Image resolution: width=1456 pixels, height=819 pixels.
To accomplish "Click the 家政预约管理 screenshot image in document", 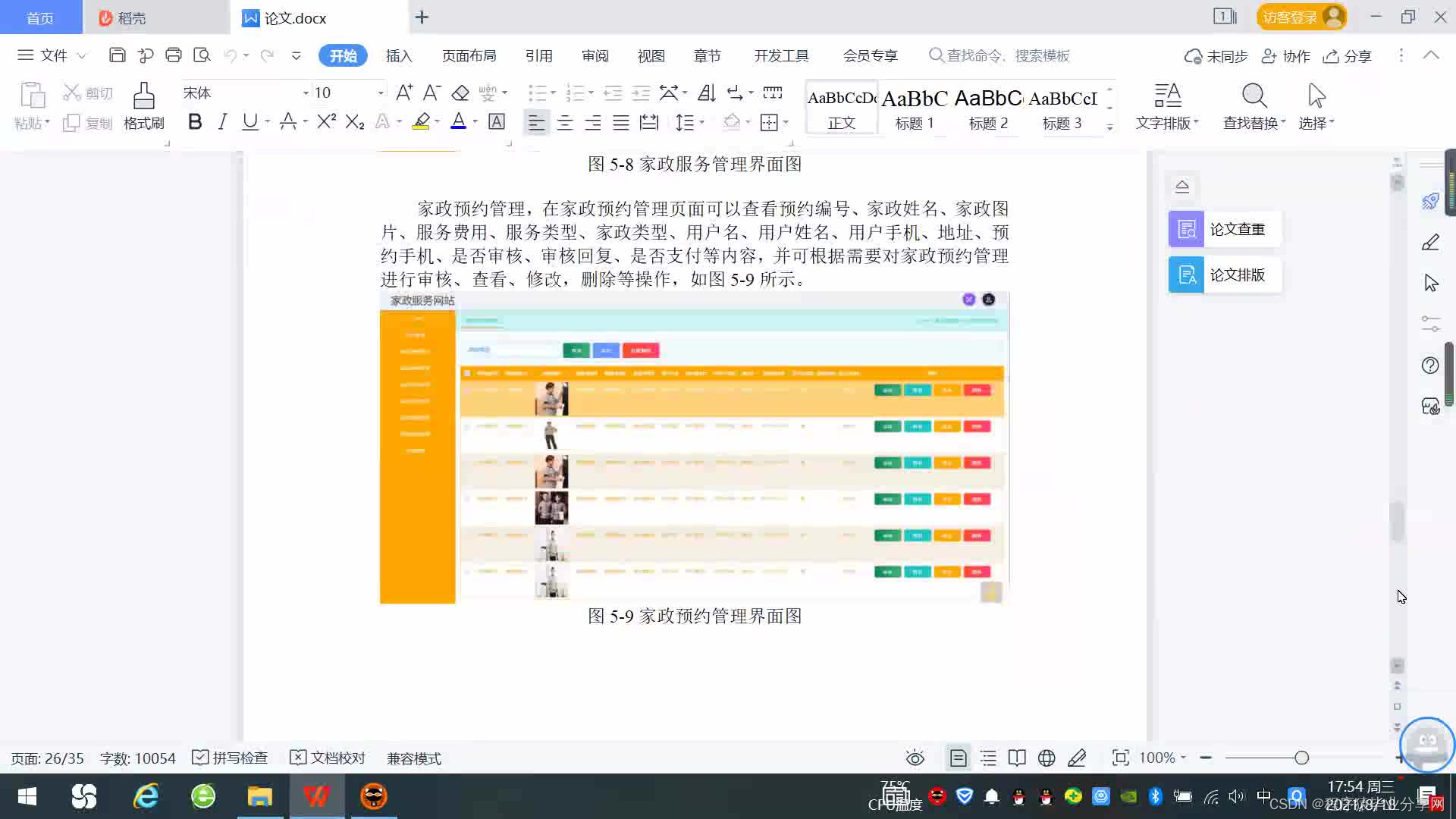I will (694, 447).
